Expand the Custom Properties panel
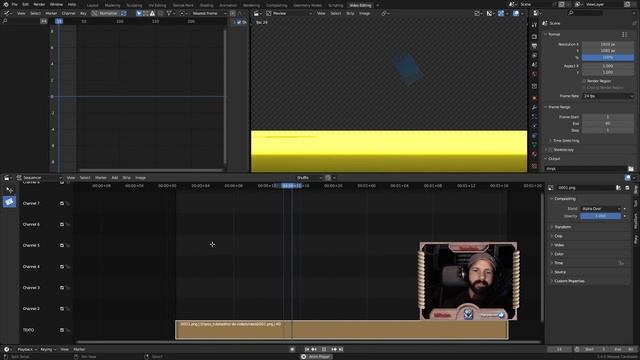This screenshot has width=640, height=360. 569,281
